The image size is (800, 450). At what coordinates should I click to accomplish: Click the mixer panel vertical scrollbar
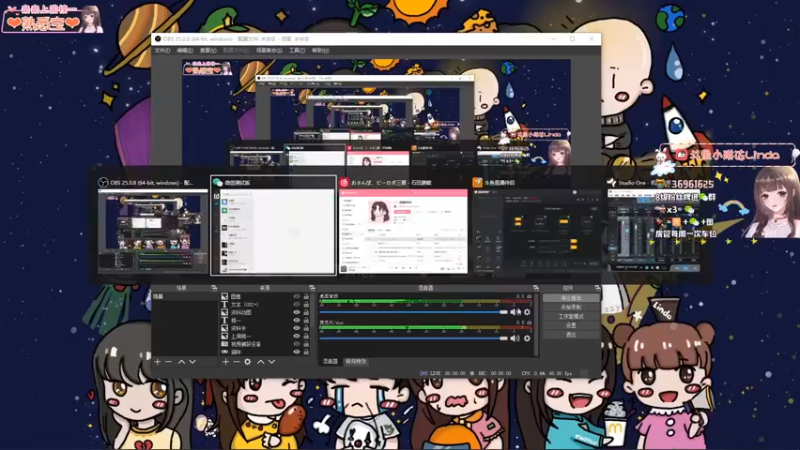536,324
